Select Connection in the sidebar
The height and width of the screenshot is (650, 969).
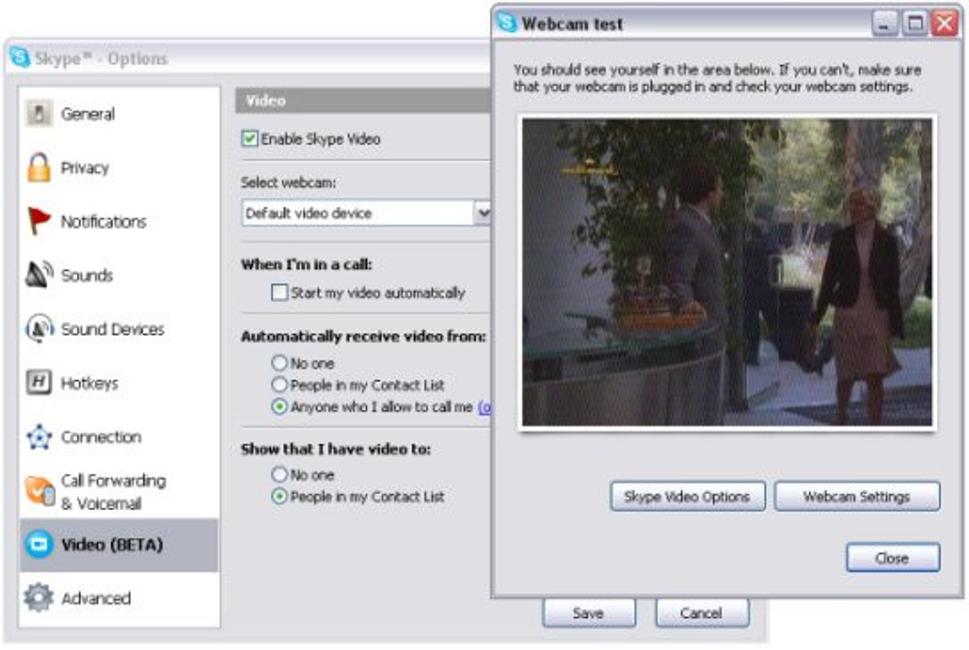[119, 437]
